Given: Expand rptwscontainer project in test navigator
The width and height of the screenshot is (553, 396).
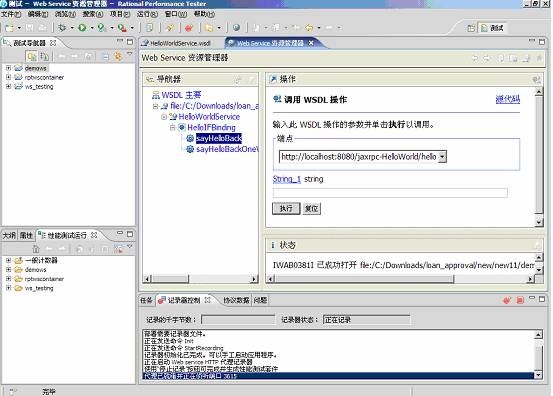Looking at the screenshot, I should 8,77.
